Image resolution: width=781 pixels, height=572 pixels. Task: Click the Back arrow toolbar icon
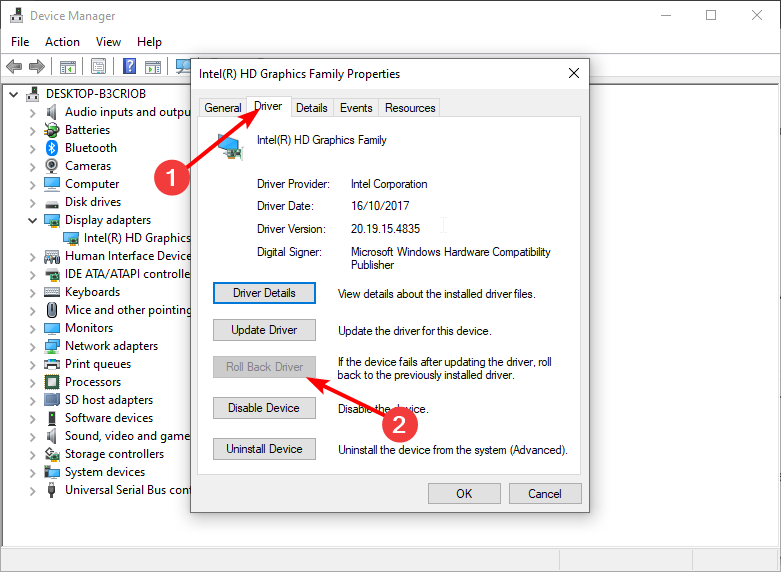click(x=14, y=66)
